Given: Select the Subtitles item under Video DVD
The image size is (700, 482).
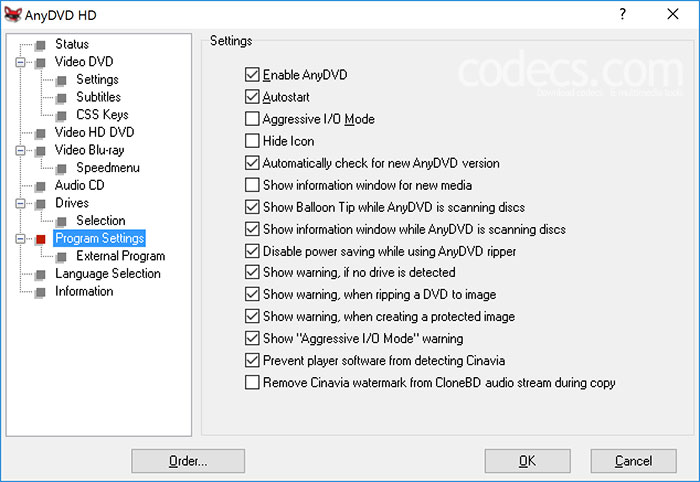Looking at the screenshot, I should 98,97.
